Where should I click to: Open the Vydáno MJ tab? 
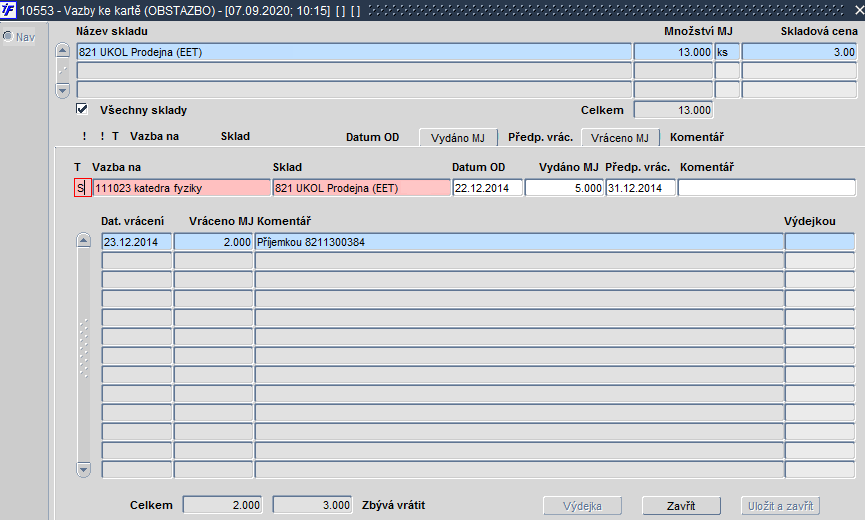pos(458,137)
